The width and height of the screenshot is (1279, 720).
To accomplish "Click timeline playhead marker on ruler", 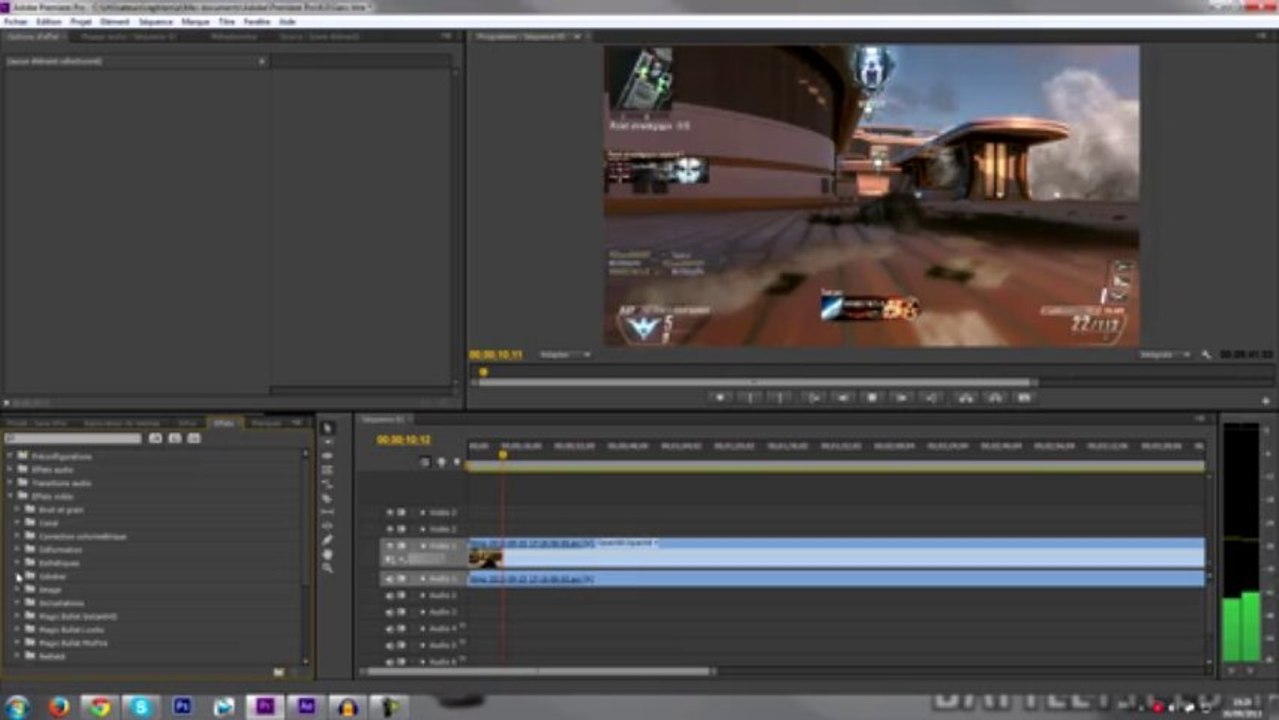I will point(502,455).
